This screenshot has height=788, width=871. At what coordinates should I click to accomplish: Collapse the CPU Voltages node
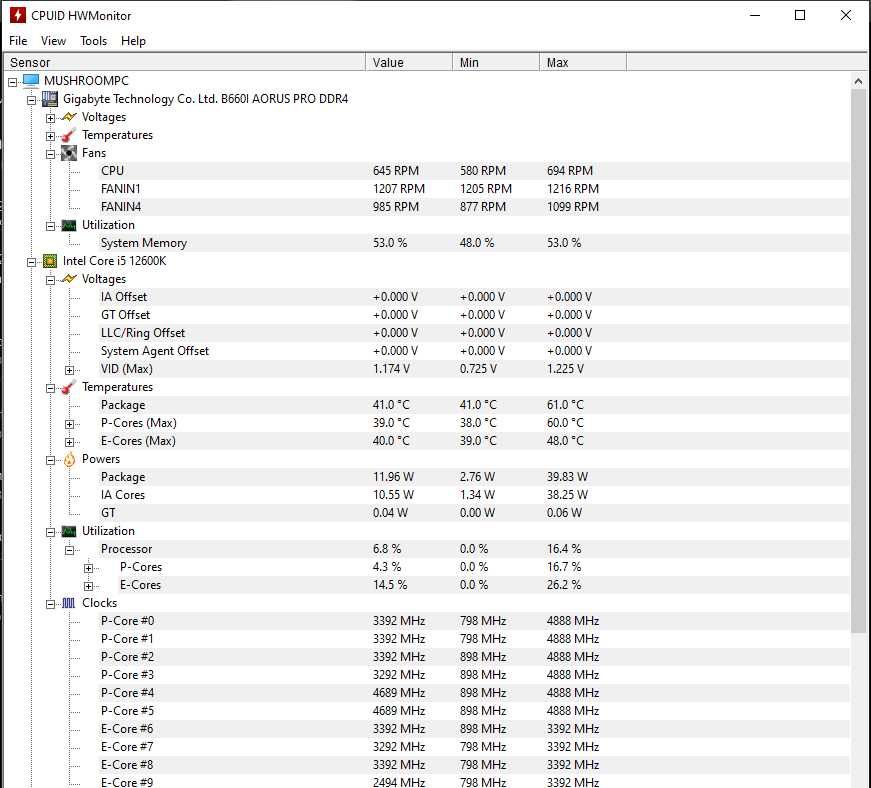pyautogui.click(x=51, y=280)
